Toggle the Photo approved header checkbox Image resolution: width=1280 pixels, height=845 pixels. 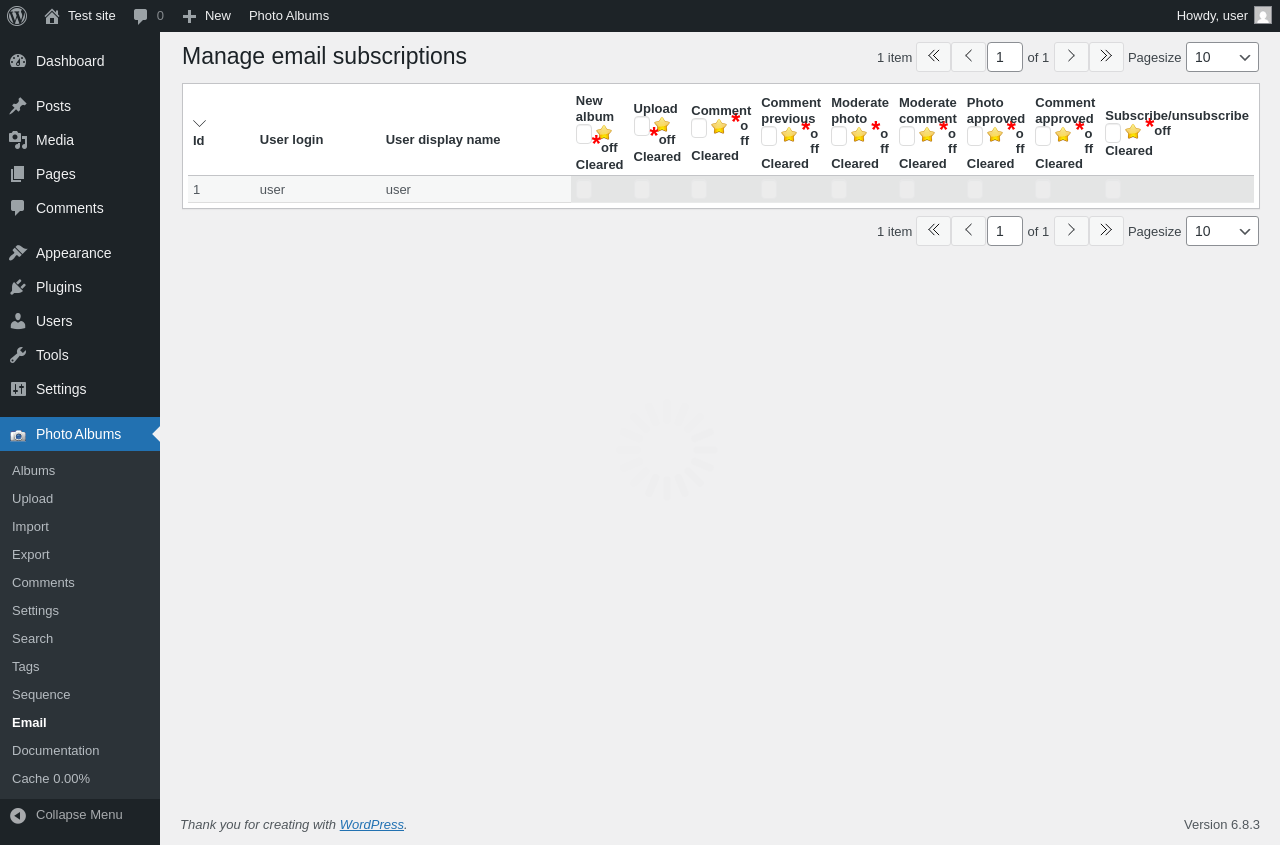pyautogui.click(x=975, y=136)
